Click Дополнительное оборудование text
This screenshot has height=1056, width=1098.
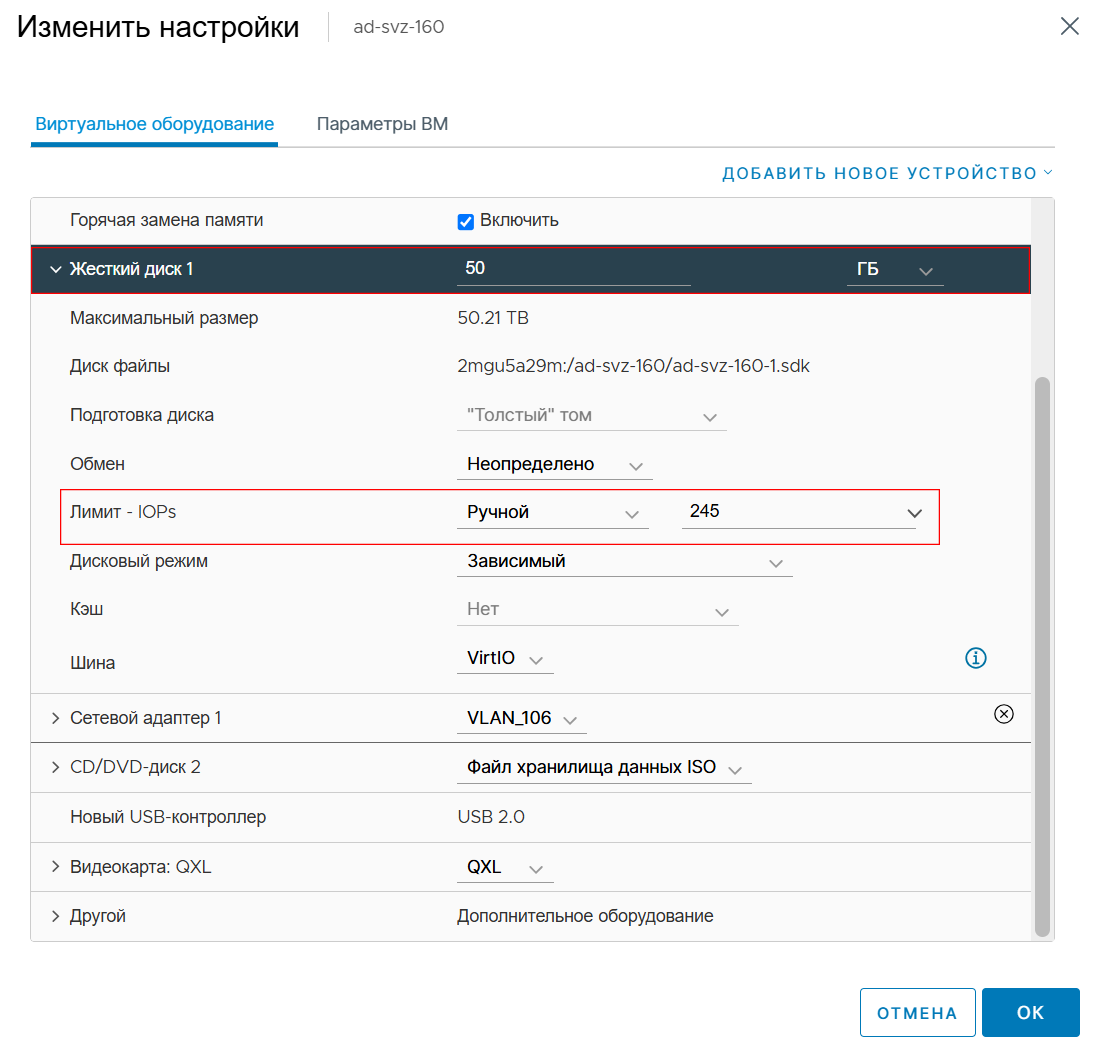[x=585, y=916]
